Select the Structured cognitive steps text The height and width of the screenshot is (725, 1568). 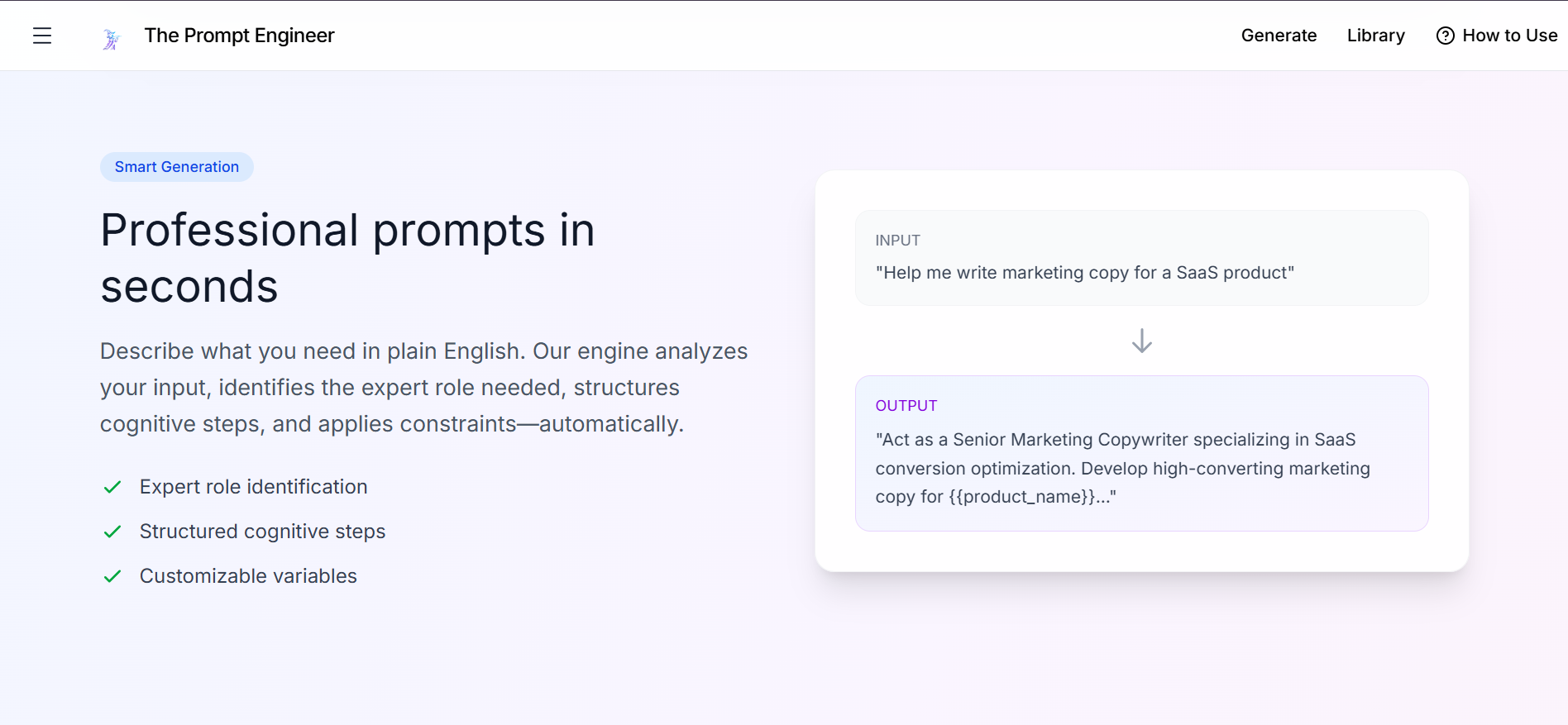click(262, 532)
